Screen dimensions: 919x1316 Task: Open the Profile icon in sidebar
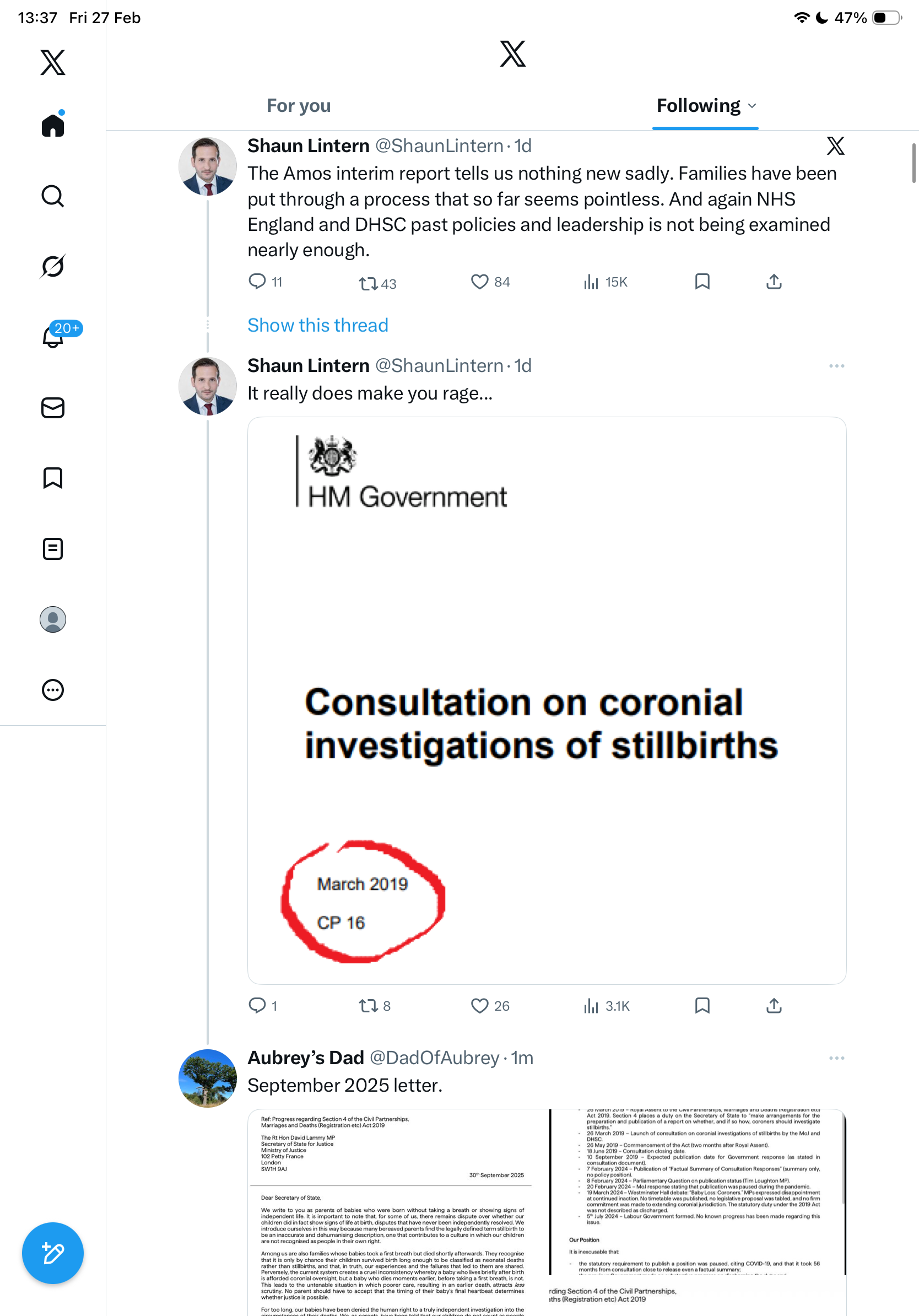53,619
